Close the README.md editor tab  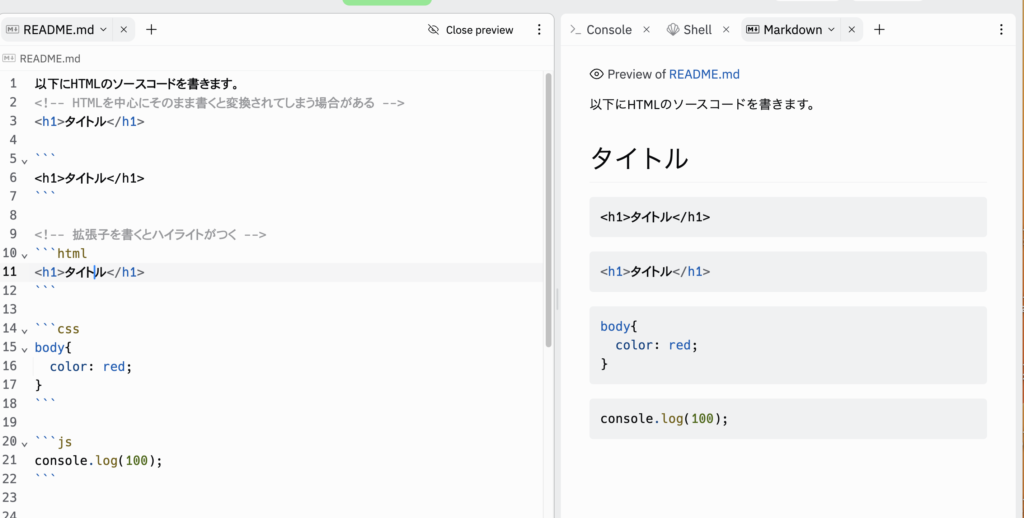[x=123, y=29]
